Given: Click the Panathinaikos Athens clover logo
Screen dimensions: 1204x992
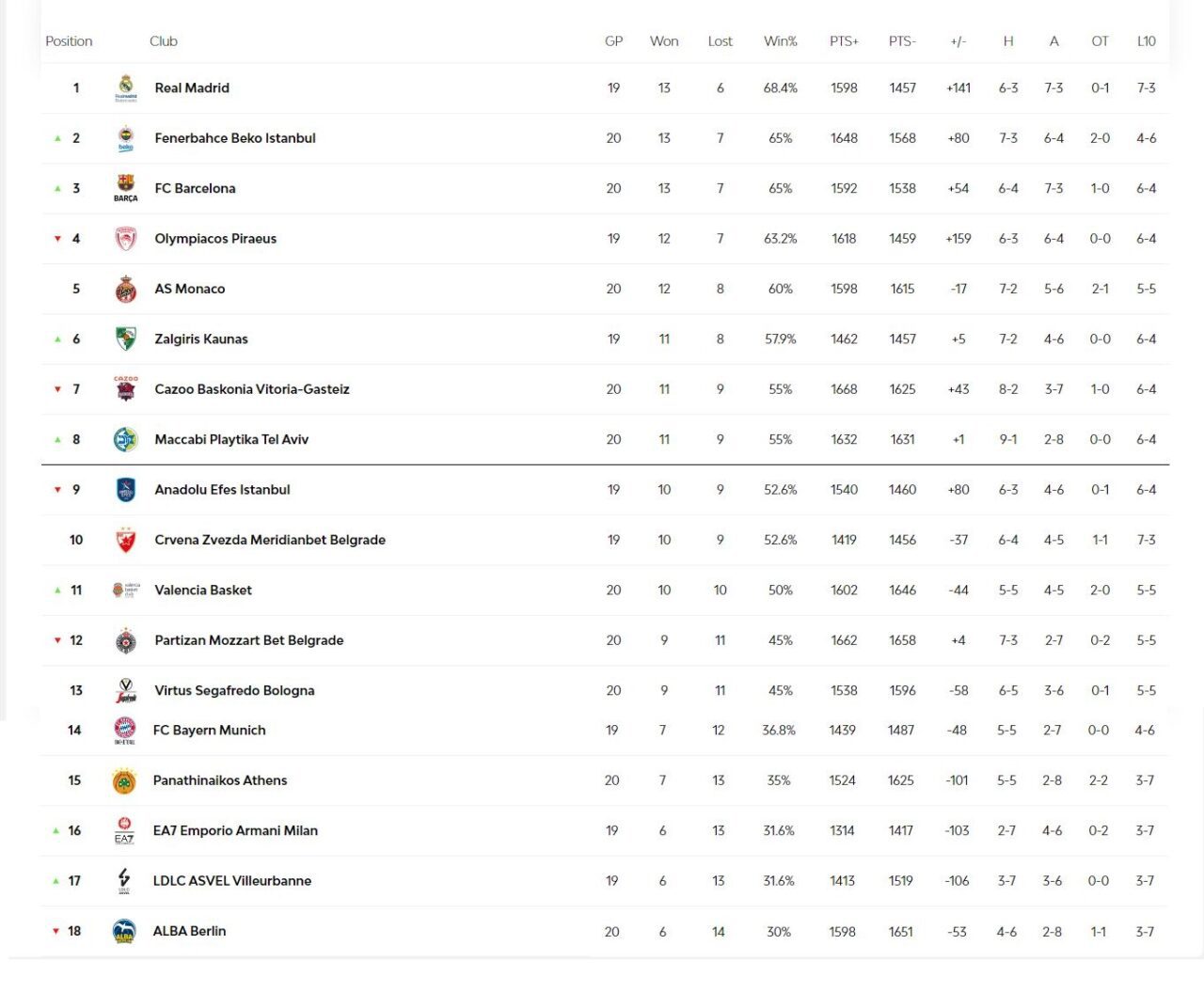Looking at the screenshot, I should (124, 780).
